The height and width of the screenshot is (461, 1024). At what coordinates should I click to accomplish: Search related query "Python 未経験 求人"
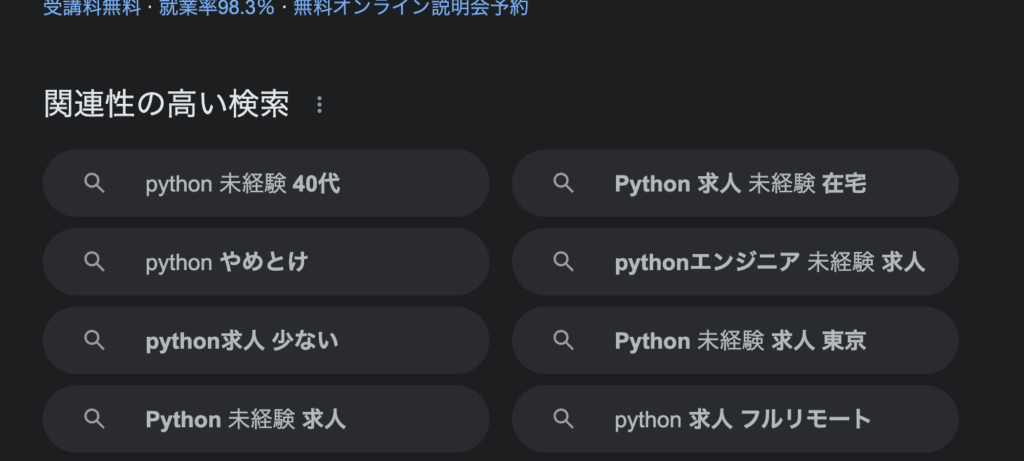pyautogui.click(x=246, y=419)
